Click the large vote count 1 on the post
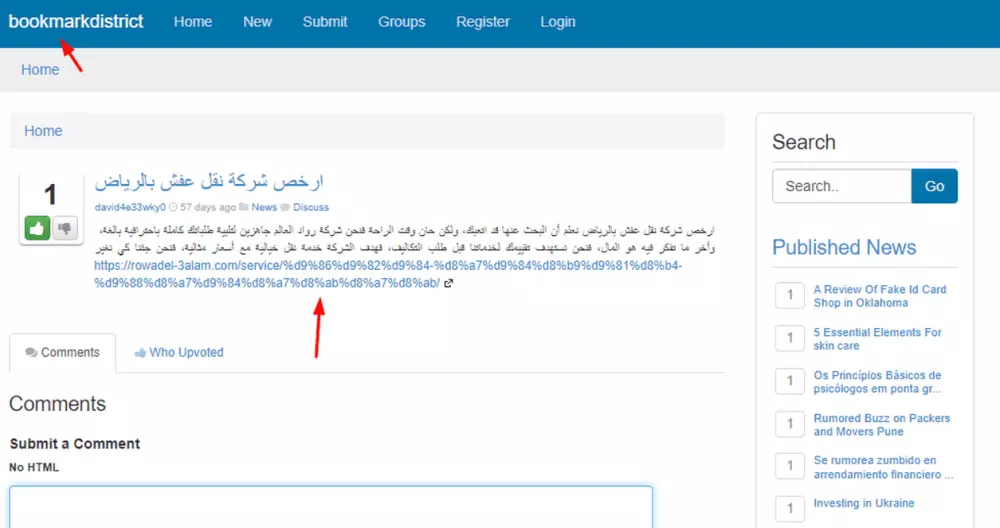Image resolution: width=1000 pixels, height=528 pixels. coord(50,194)
